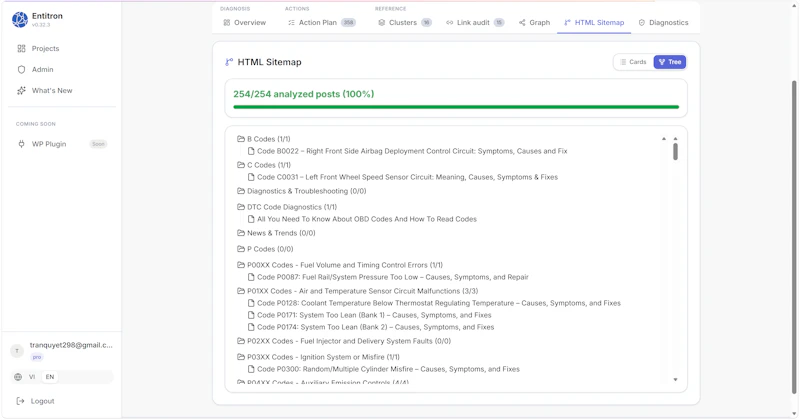Switch to the Clusters tab
Image resolution: width=800 pixels, height=420 pixels.
405,22
